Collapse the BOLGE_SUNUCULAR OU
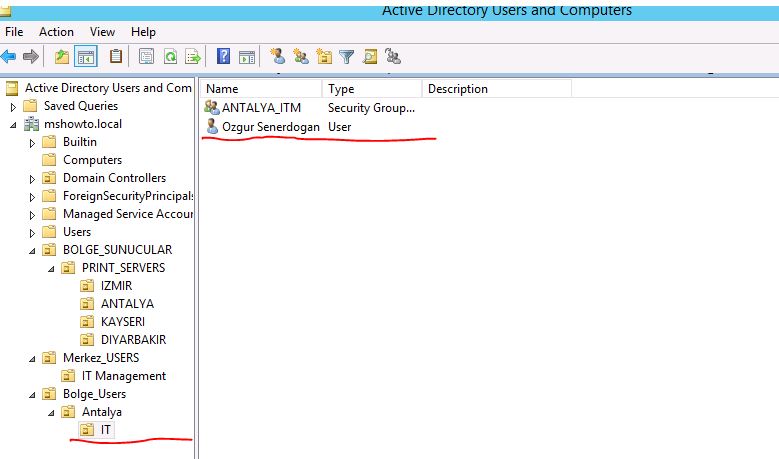This screenshot has height=459, width=779. 32,251
